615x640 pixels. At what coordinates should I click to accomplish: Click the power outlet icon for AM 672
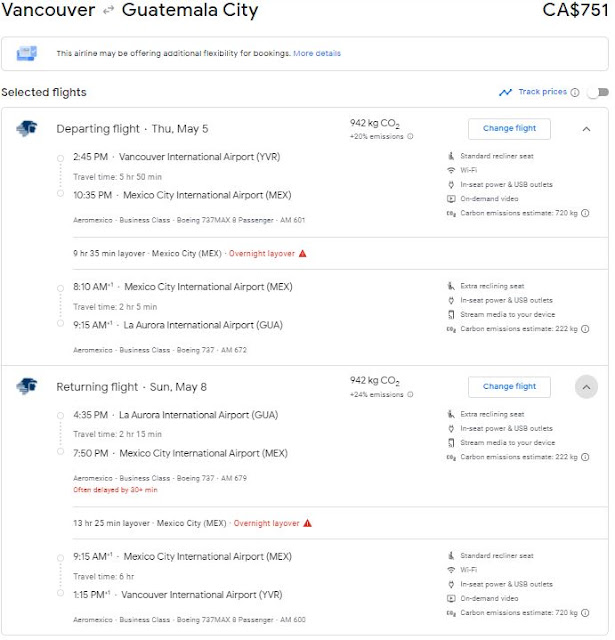451,300
